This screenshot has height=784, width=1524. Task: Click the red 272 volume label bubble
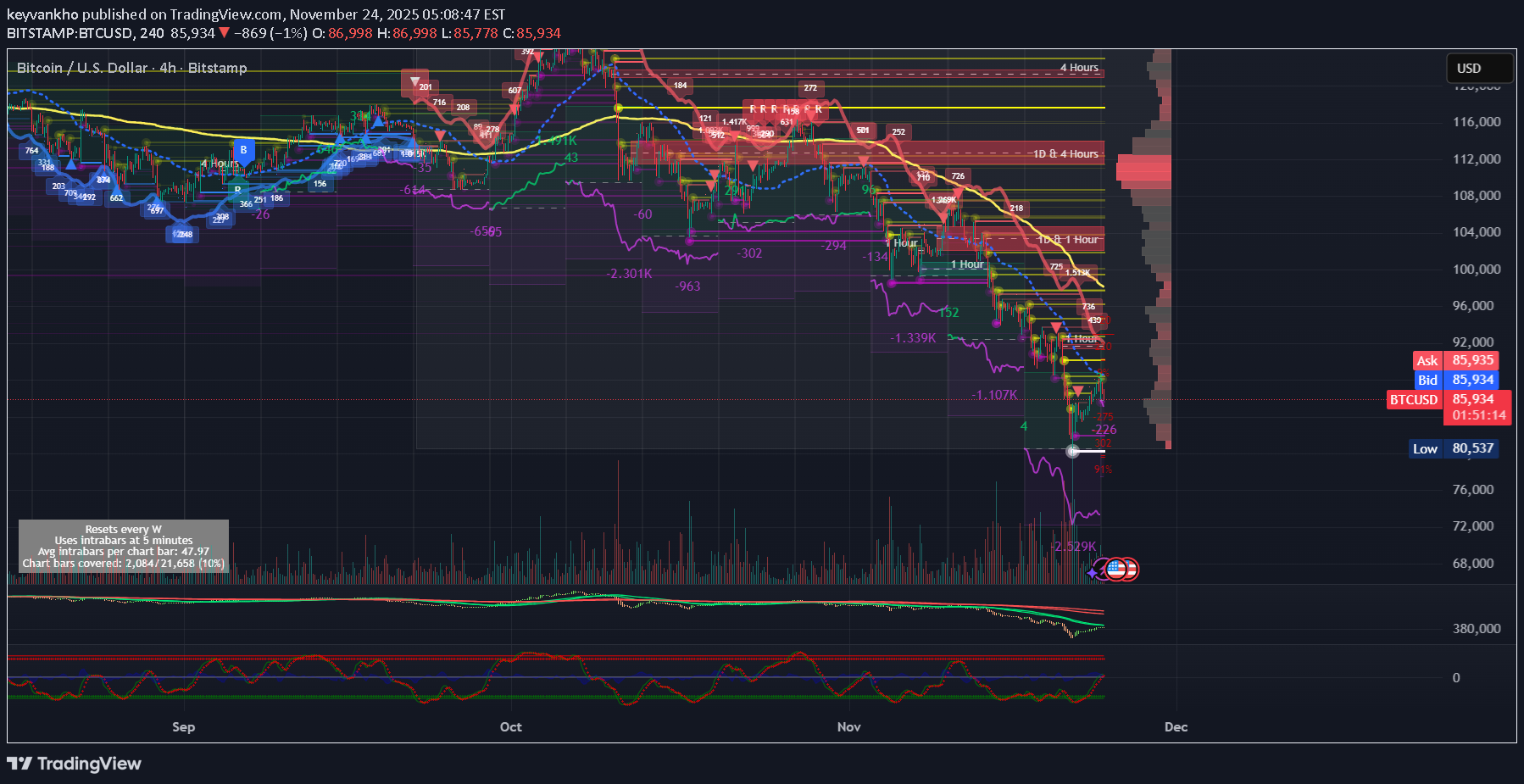[x=810, y=88]
